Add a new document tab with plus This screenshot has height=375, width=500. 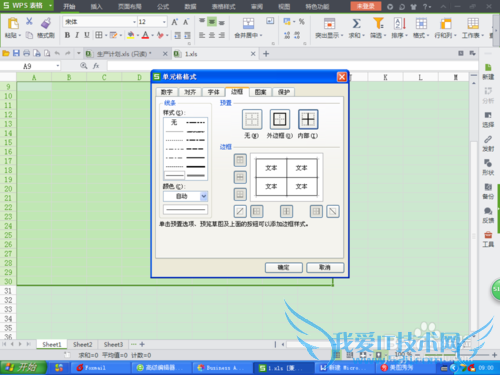pos(266,54)
